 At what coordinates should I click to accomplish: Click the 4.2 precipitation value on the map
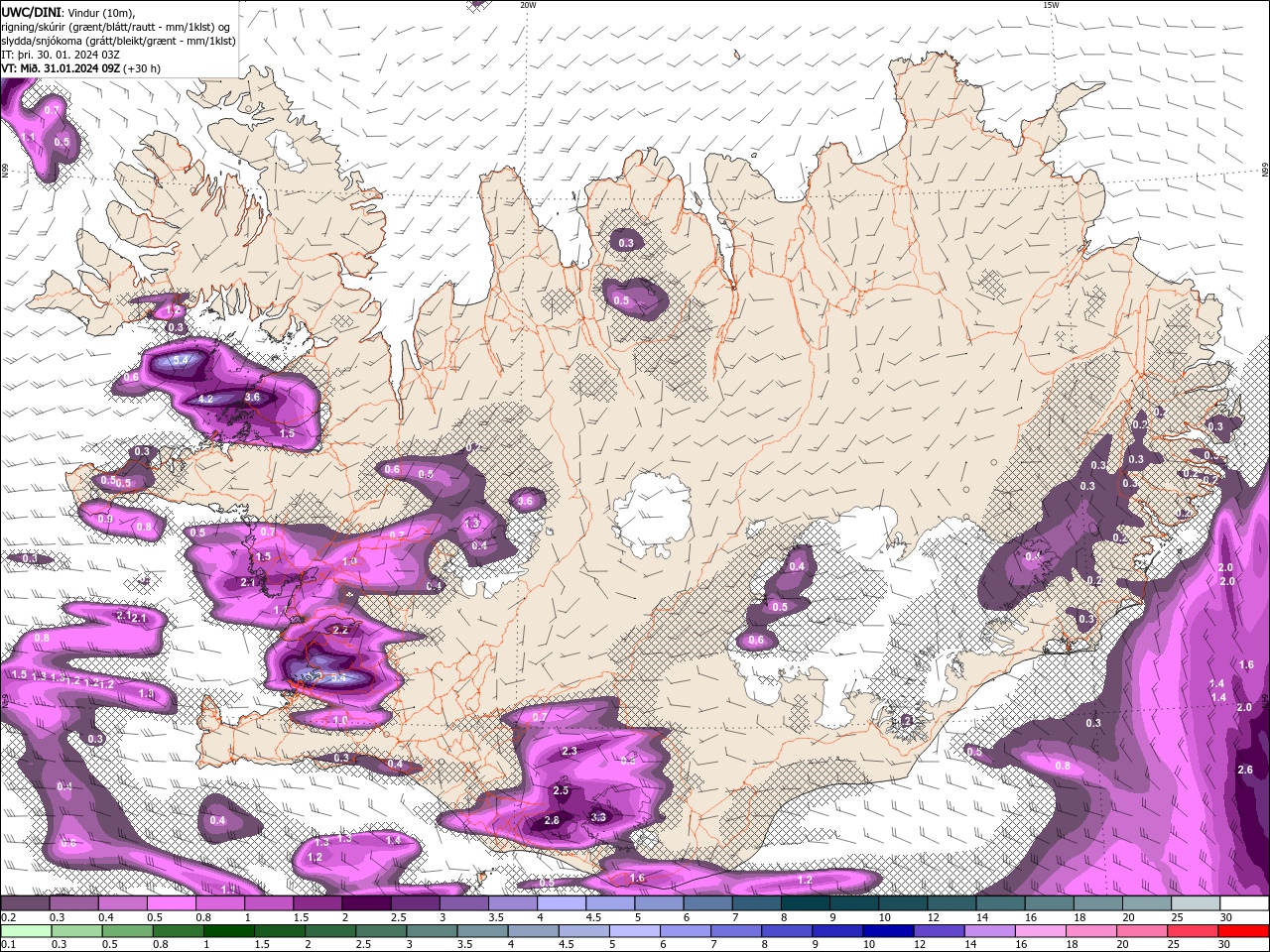point(206,399)
